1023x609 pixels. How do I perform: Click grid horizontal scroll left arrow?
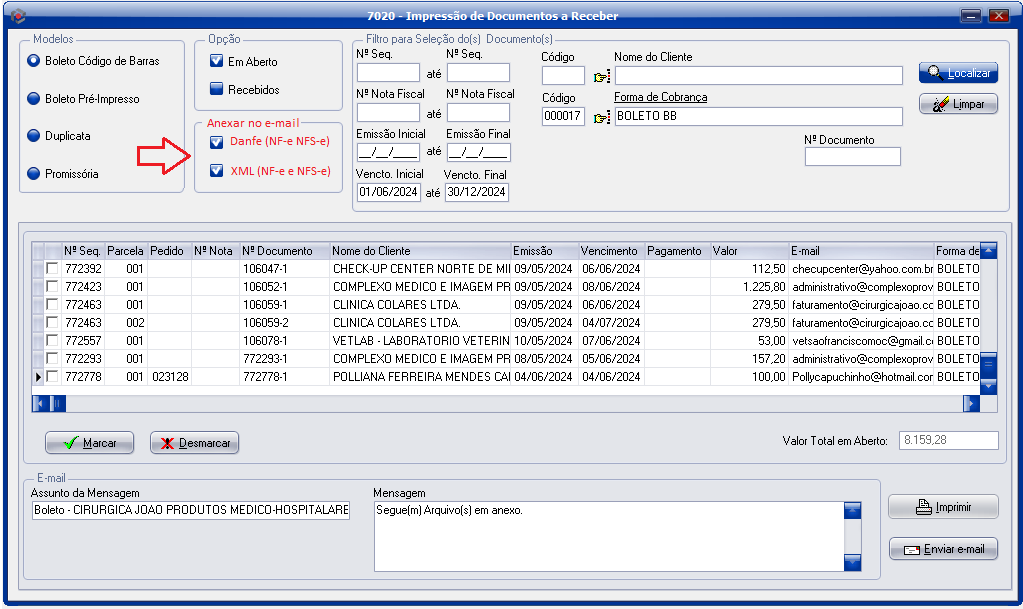click(x=41, y=403)
